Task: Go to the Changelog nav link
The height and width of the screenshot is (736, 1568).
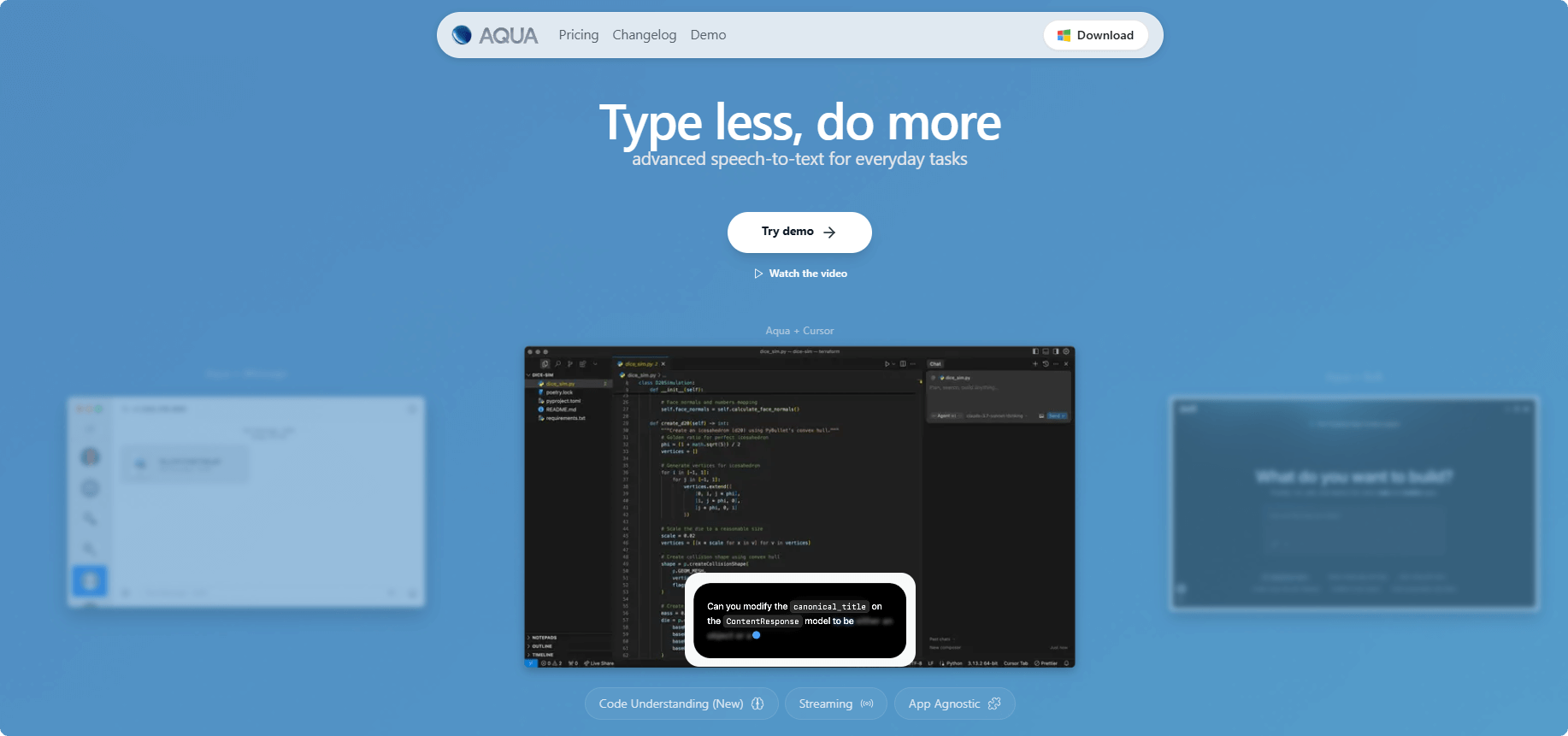Action: point(644,35)
